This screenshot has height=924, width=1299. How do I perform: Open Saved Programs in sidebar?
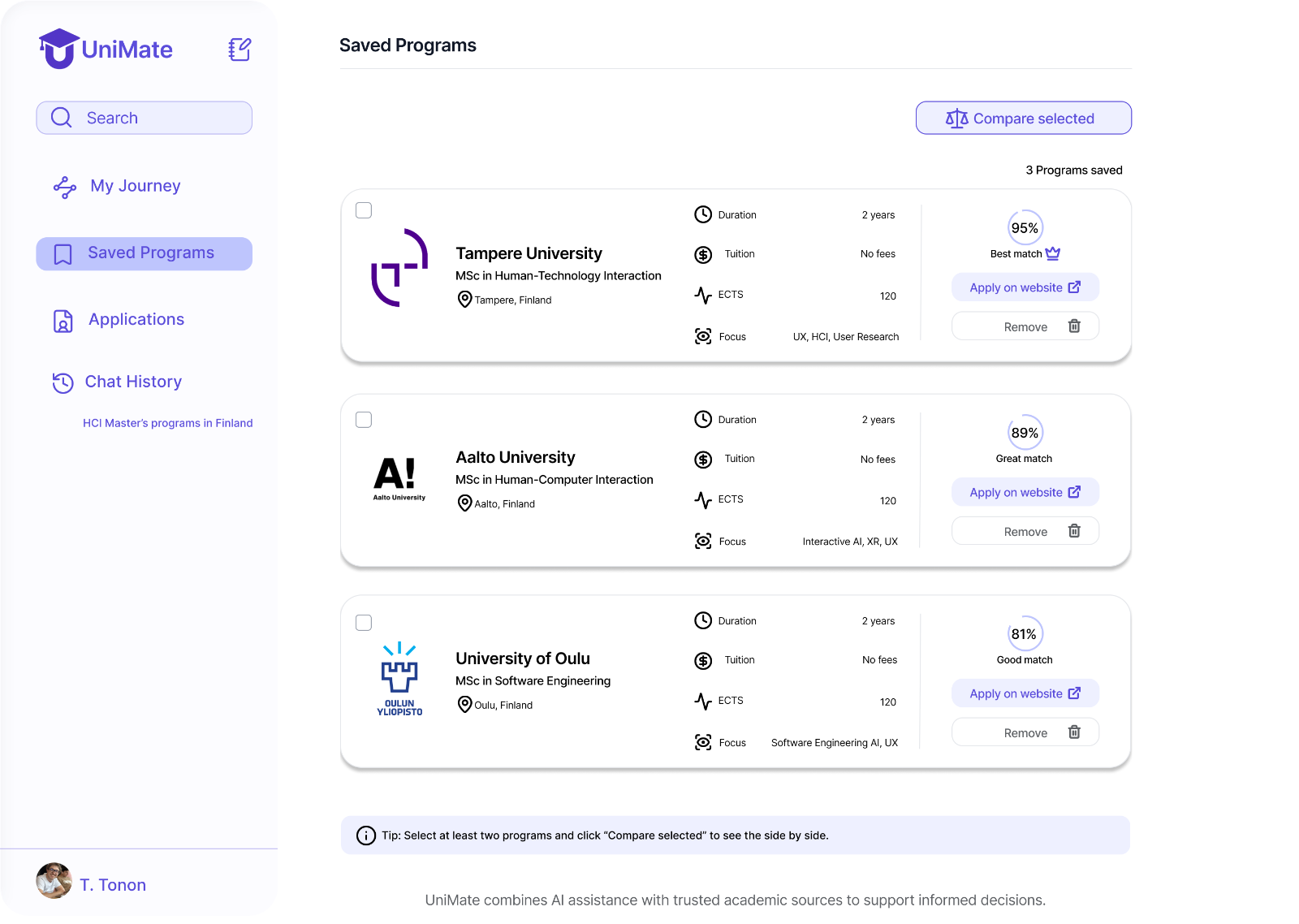[x=145, y=254]
